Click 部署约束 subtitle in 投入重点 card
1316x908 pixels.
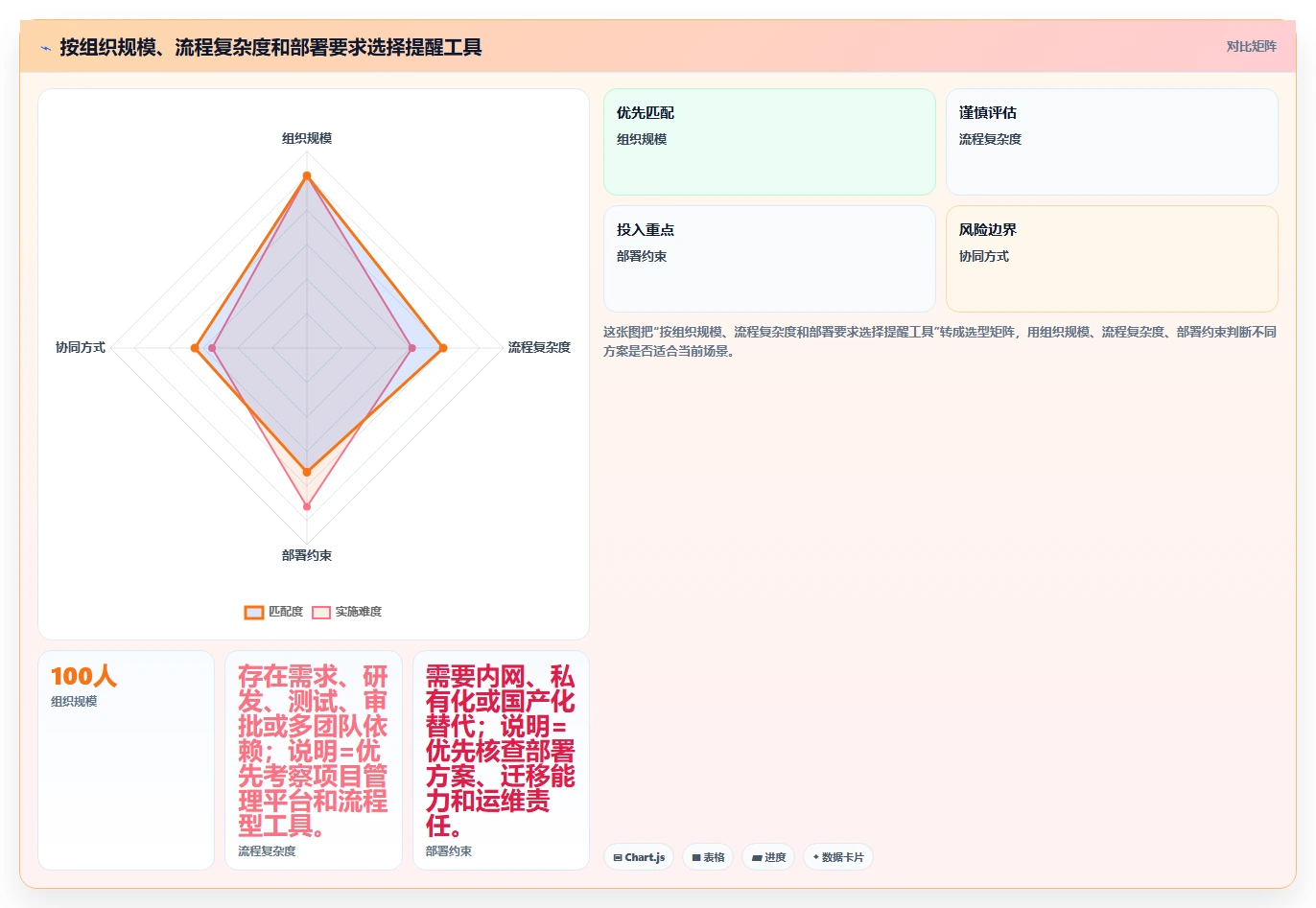pos(642,256)
